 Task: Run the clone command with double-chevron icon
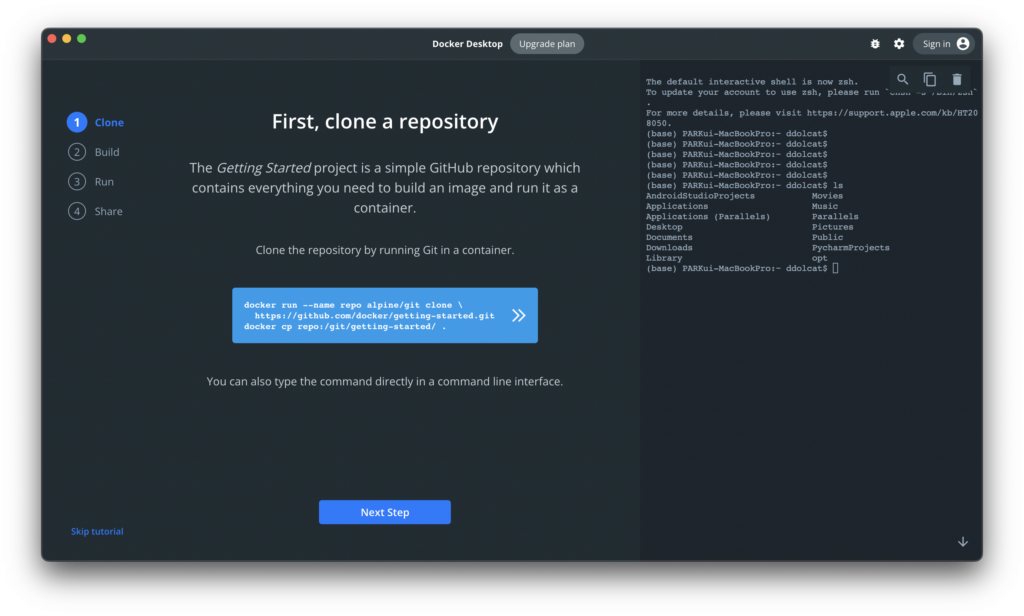[518, 315]
